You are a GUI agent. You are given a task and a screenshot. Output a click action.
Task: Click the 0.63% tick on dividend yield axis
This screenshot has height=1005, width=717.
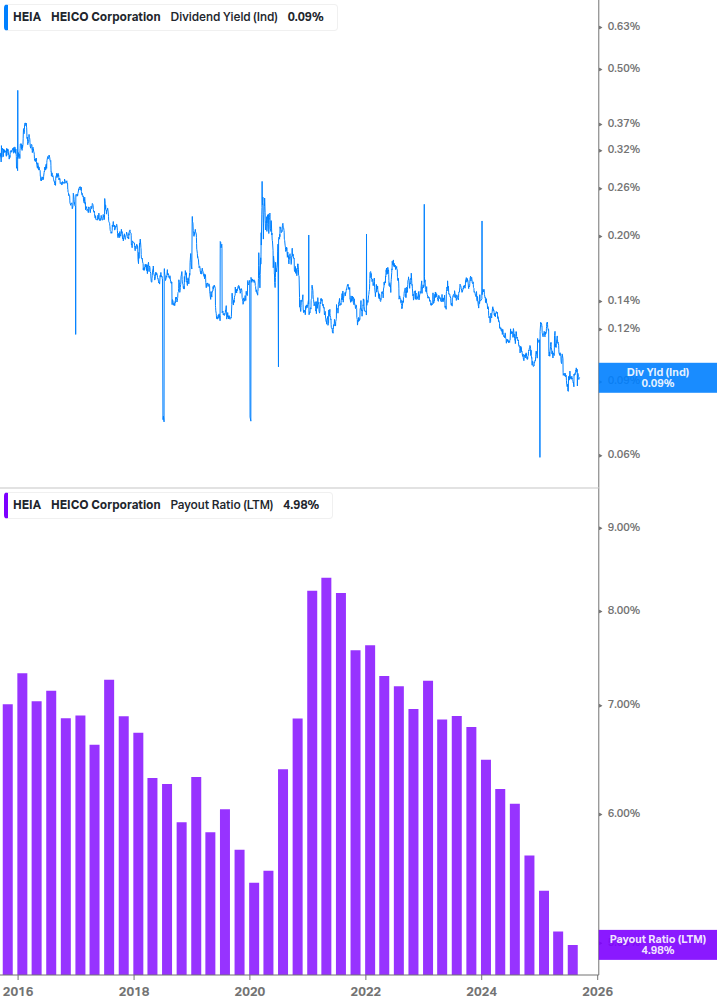pos(623,26)
